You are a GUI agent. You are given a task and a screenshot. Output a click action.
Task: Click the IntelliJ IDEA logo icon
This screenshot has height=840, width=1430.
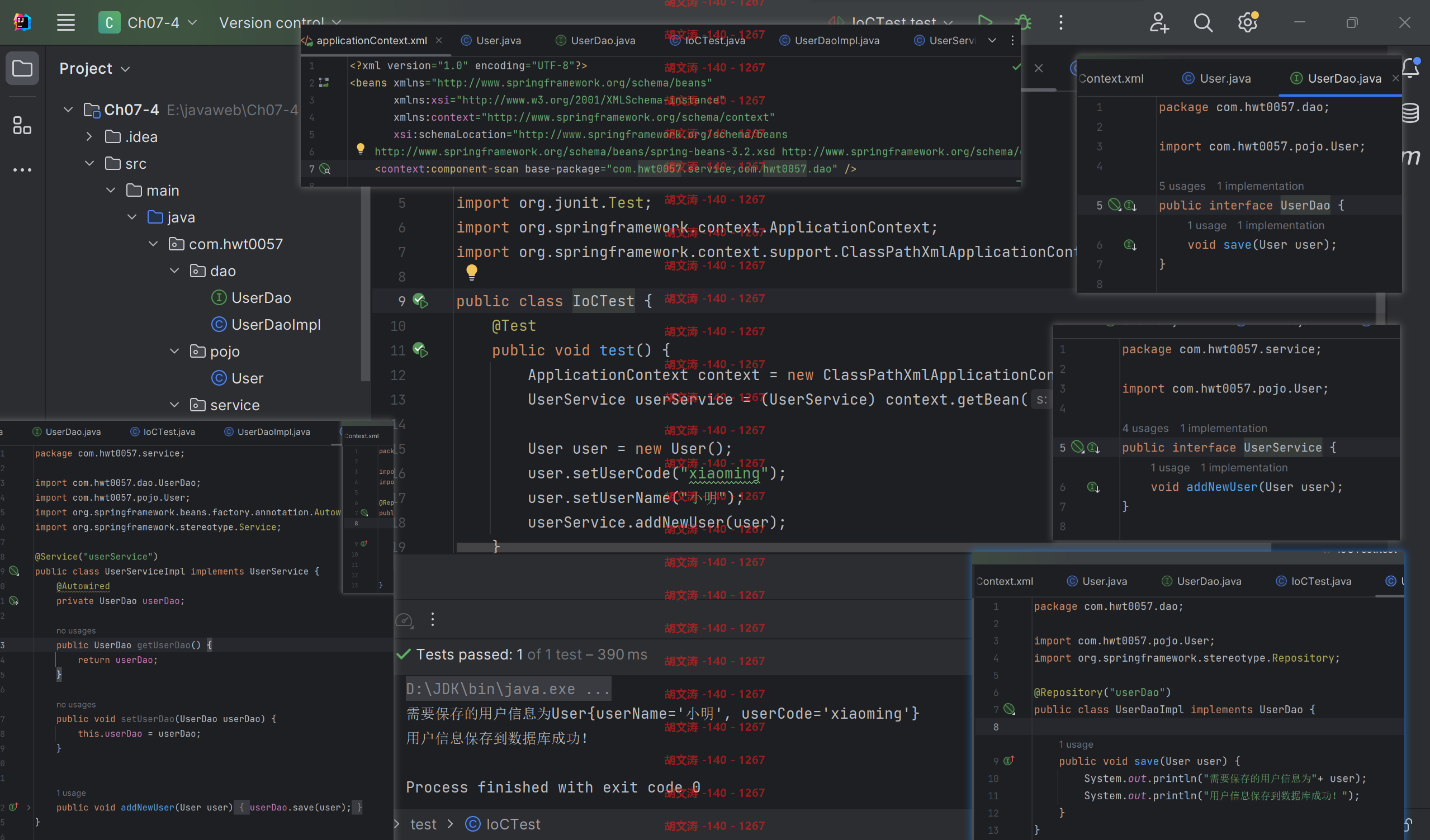[22, 23]
